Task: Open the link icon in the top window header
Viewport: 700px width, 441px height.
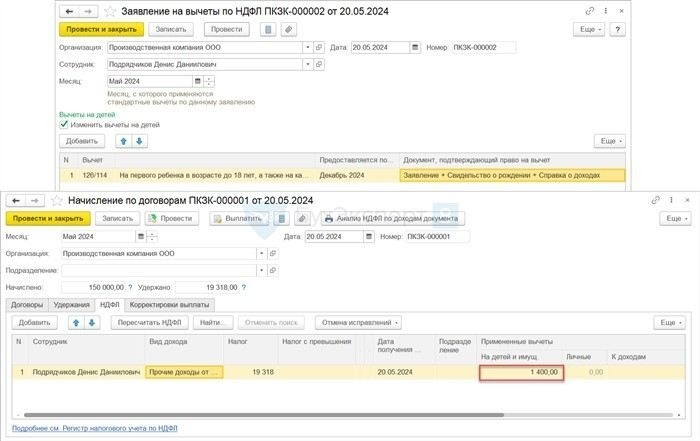Action: coord(590,9)
